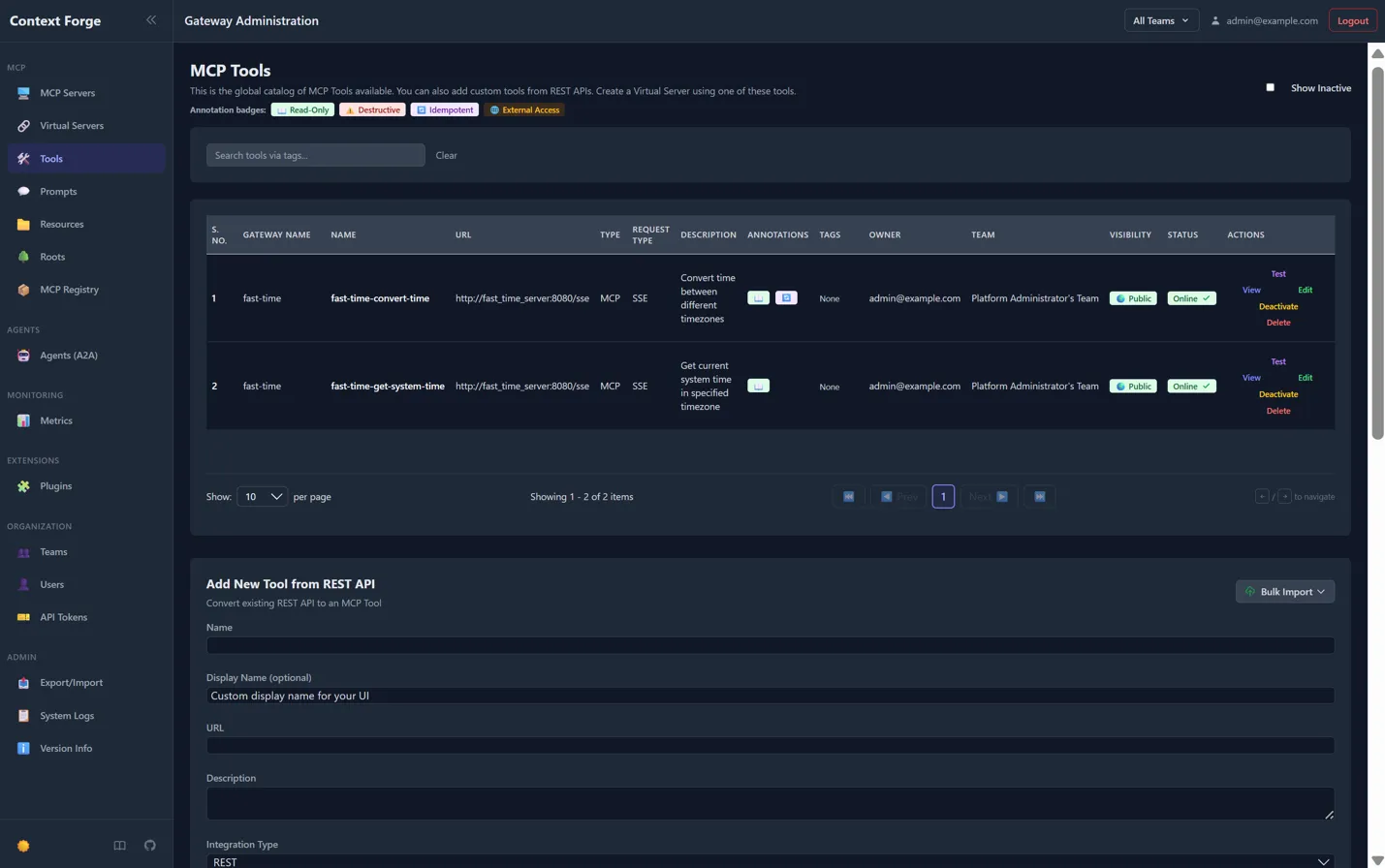Click the Export/Import icon
This screenshot has height=868, width=1385.
pos(23,683)
